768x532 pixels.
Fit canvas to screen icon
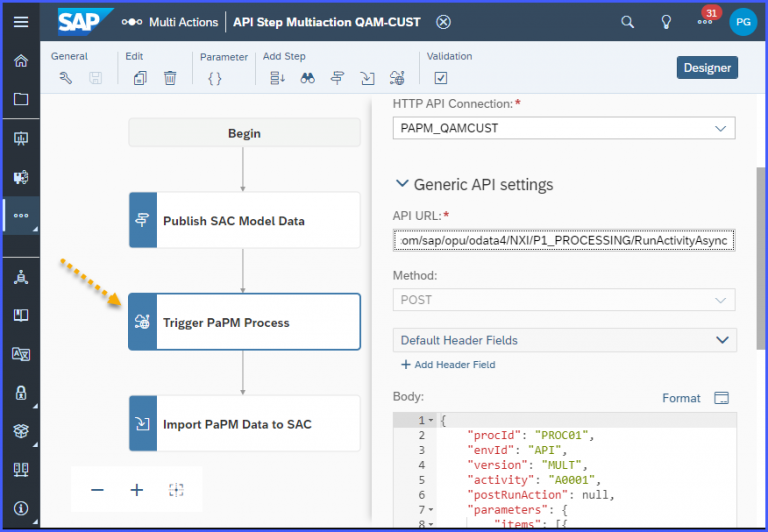click(x=176, y=490)
